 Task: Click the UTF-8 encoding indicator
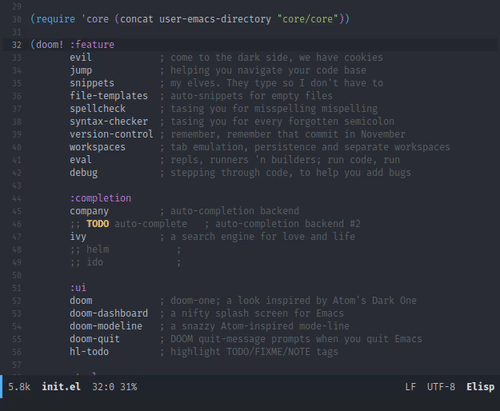pos(441,387)
